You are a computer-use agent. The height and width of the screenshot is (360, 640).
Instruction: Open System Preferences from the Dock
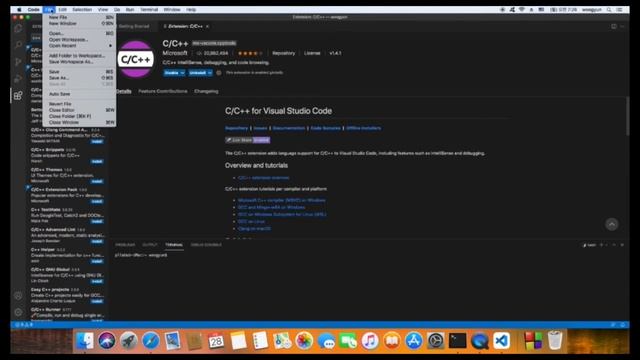click(x=436, y=341)
